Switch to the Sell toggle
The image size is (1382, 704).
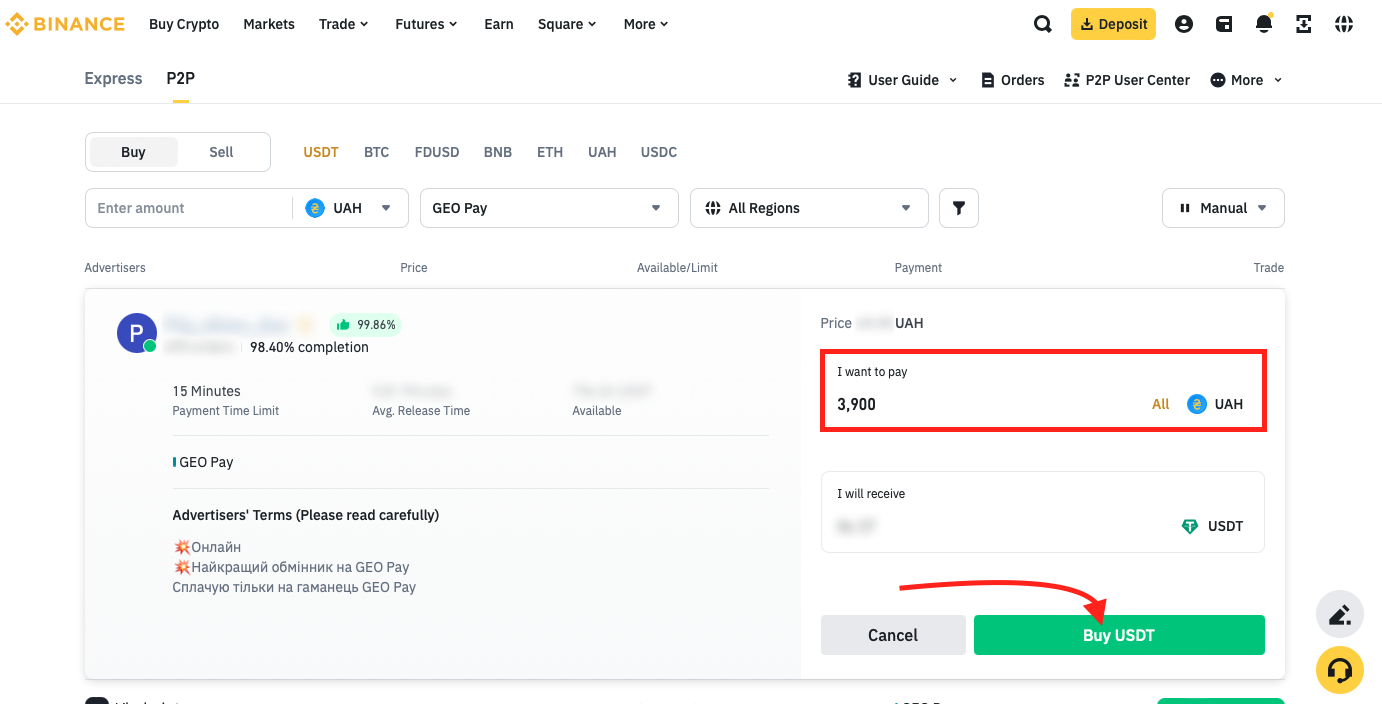click(221, 152)
